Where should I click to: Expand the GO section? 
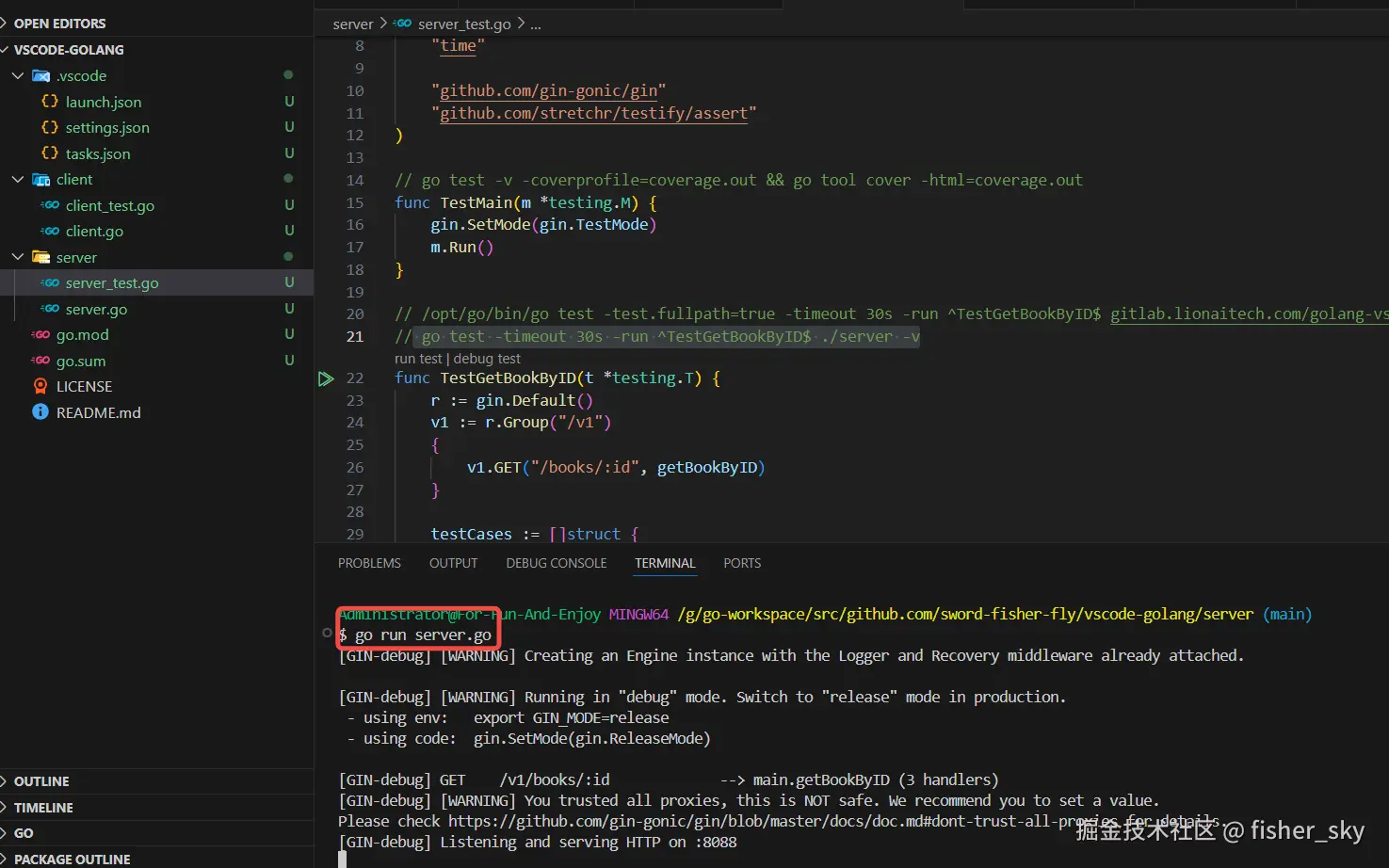point(6,833)
